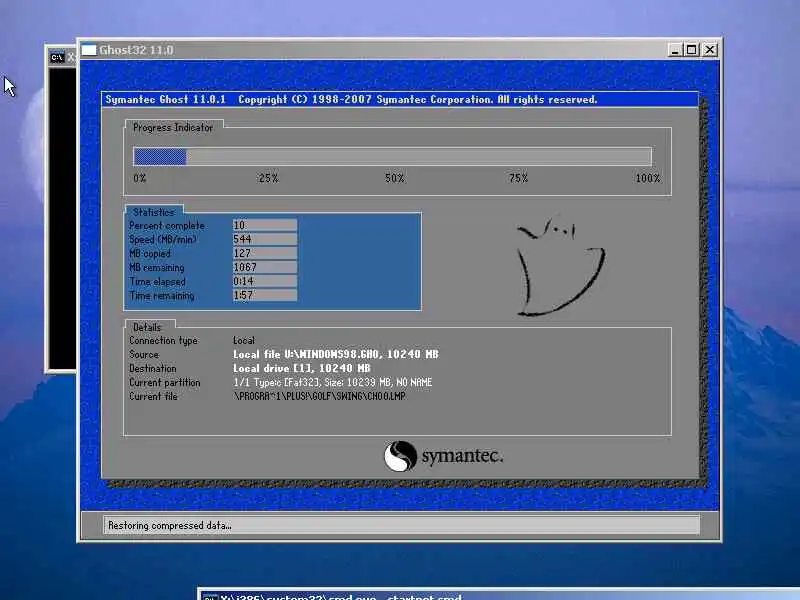Click the 0% progress marker label

click(x=140, y=178)
